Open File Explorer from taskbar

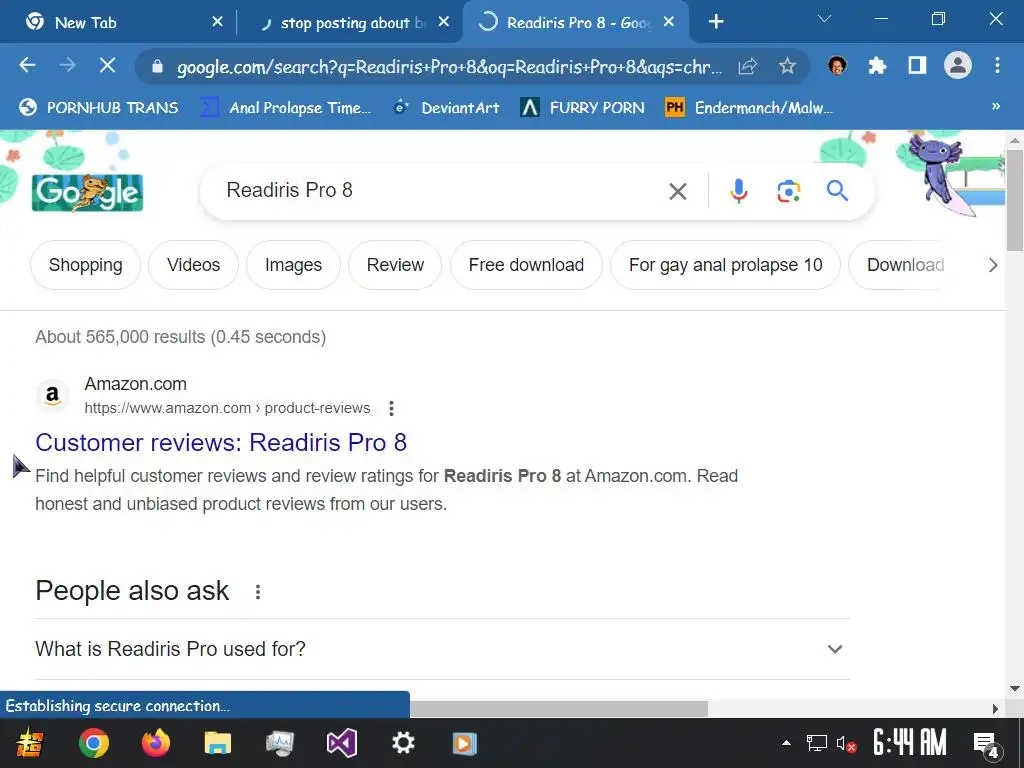(x=217, y=743)
